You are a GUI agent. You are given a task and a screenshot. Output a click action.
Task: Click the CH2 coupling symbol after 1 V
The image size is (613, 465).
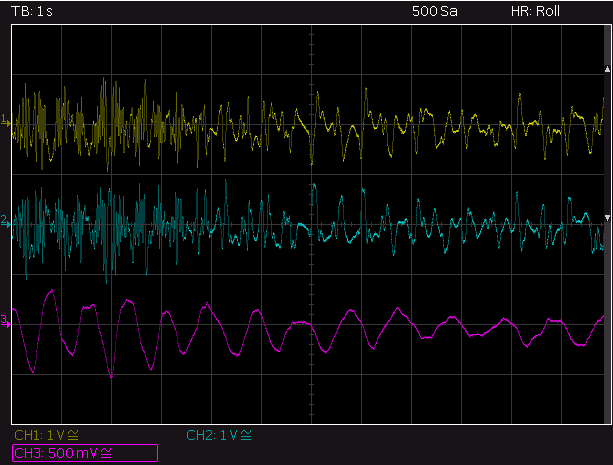click(246, 435)
